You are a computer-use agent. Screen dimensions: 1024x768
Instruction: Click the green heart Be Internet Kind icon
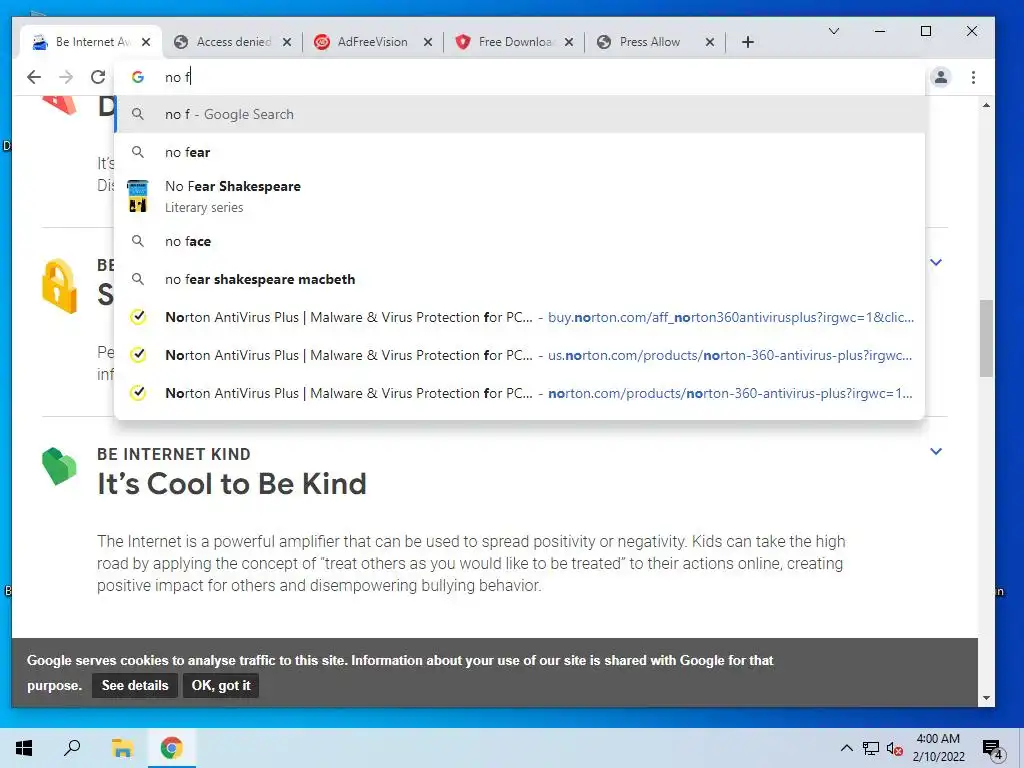point(59,466)
